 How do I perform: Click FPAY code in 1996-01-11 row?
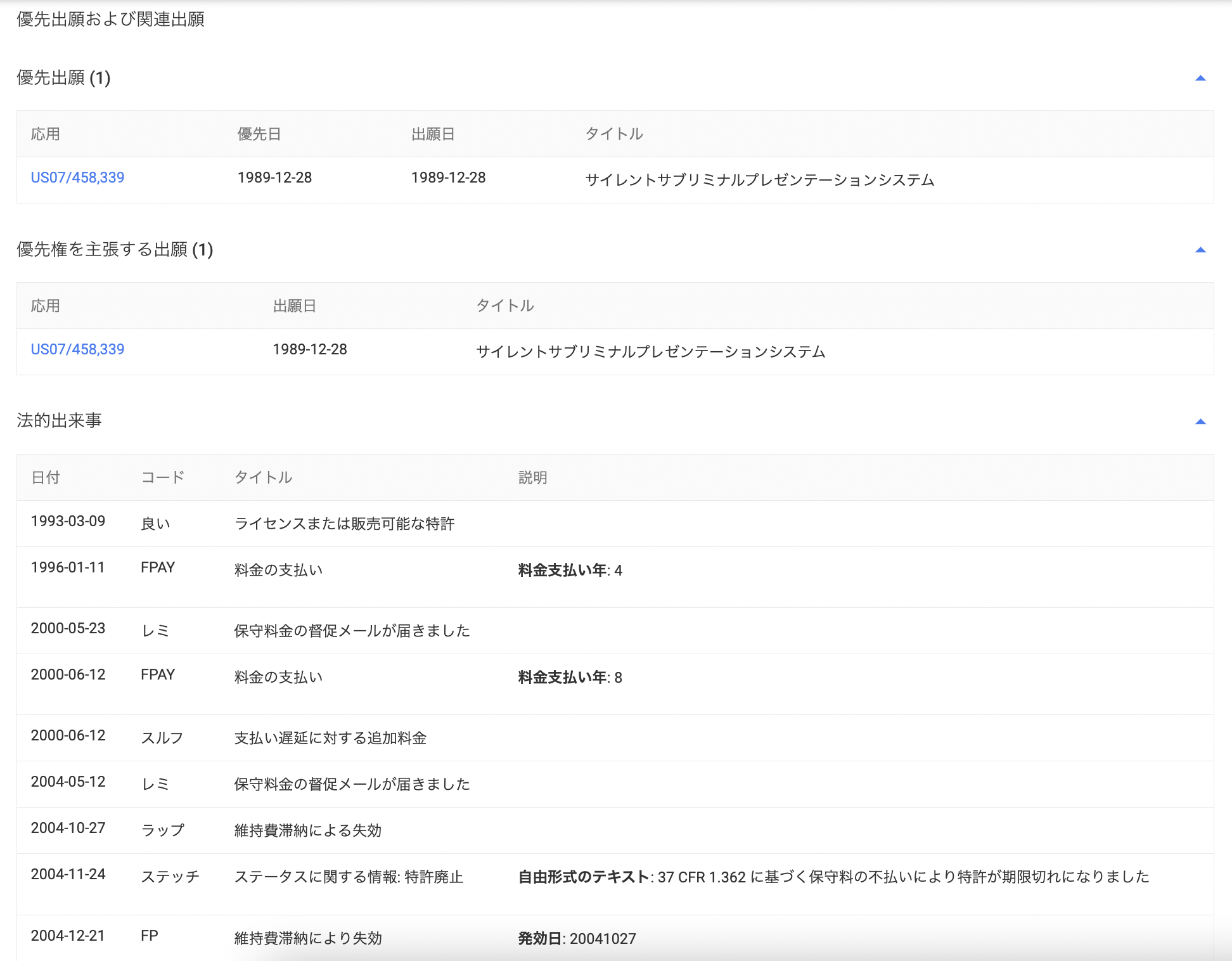pos(158,567)
